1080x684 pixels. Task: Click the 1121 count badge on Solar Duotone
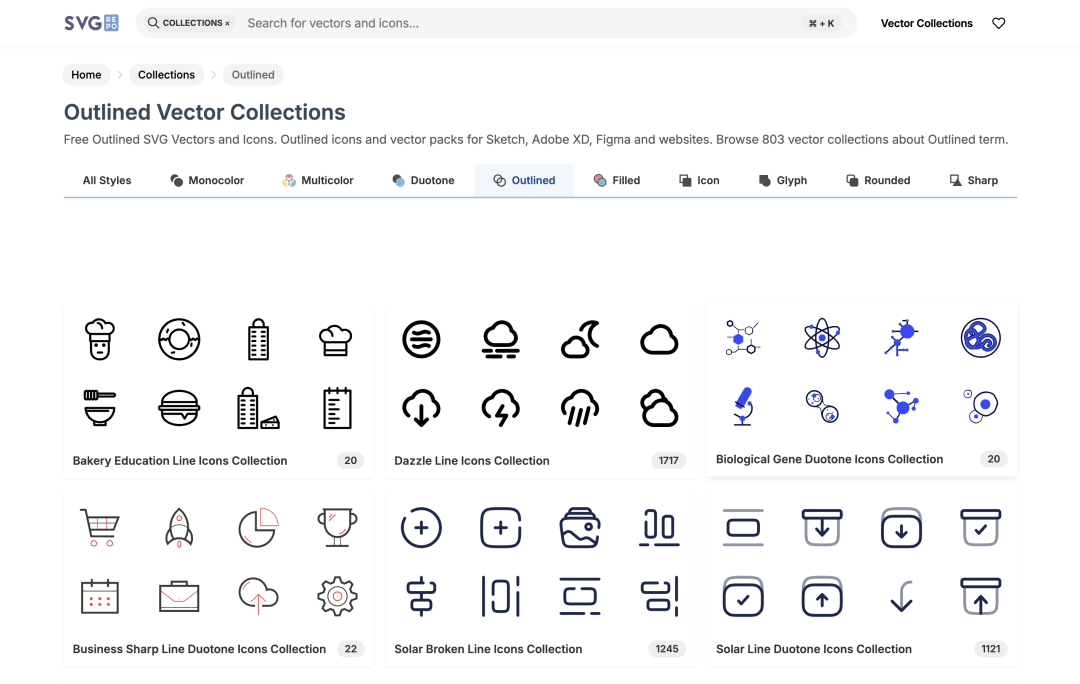pyautogui.click(x=990, y=649)
